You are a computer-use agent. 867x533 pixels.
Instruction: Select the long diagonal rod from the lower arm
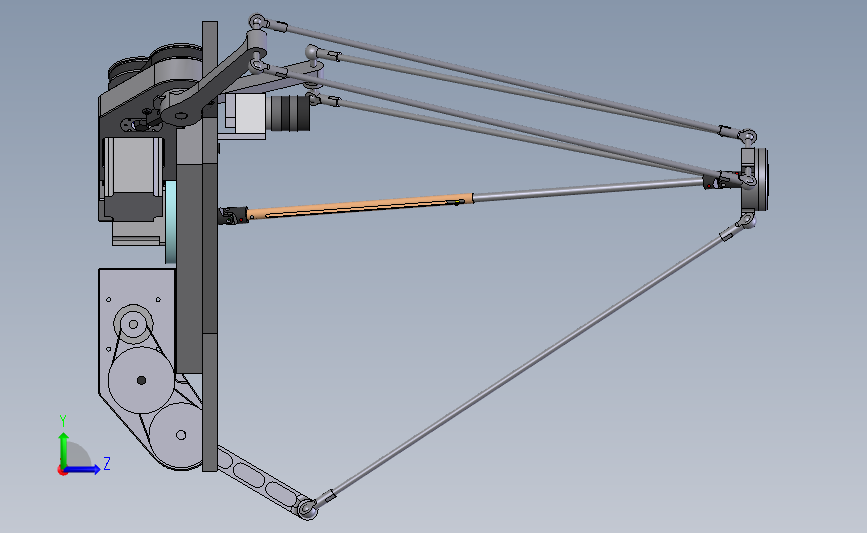tap(531, 363)
